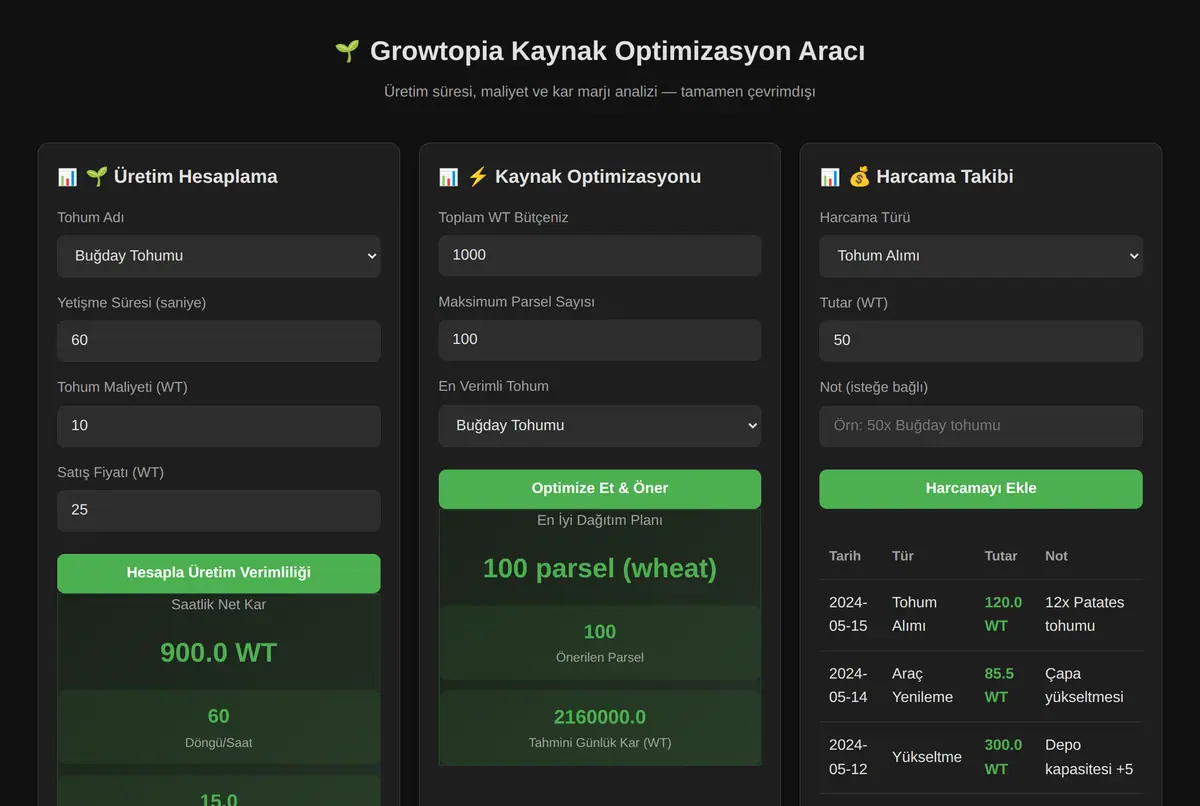Click the page subtitle about çevrimdışı analysis

(600, 92)
